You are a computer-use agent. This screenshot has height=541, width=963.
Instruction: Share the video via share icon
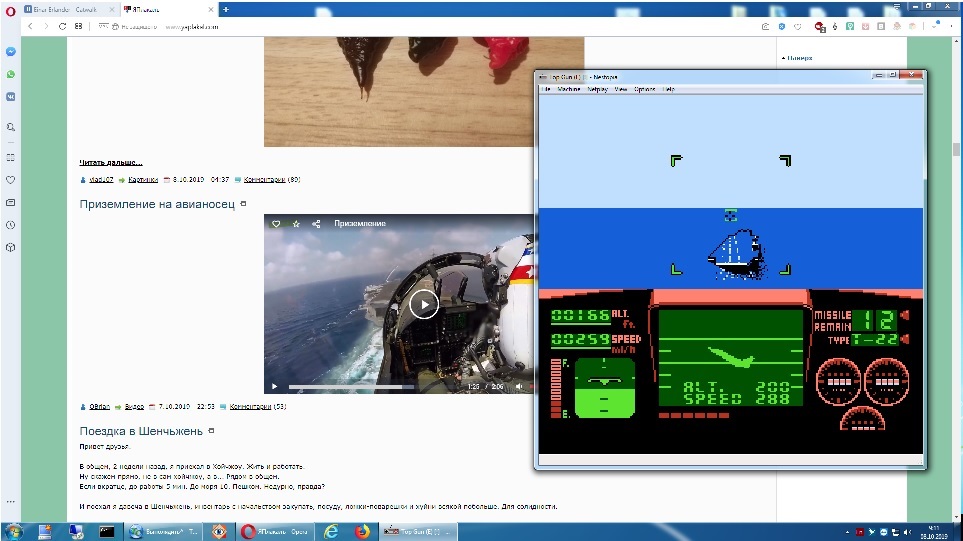(316, 224)
